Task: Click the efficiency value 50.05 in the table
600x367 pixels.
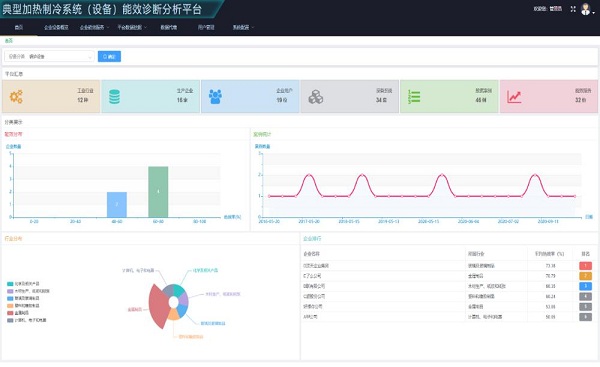Action: [550, 317]
